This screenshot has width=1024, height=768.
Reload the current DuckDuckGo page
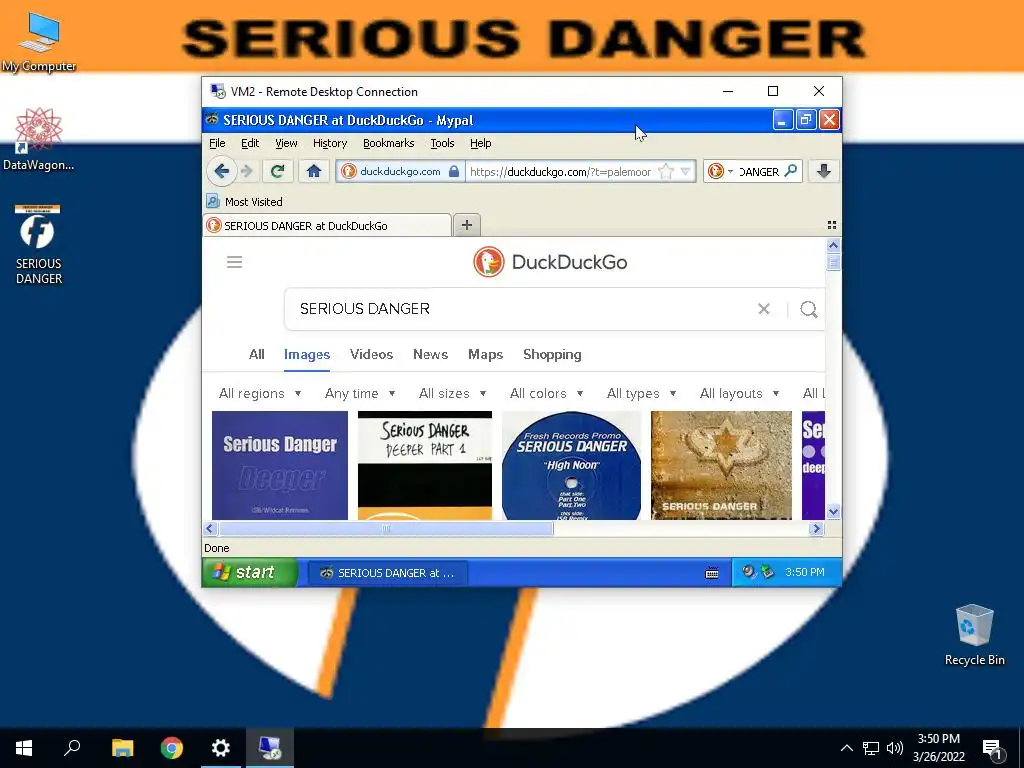pyautogui.click(x=278, y=171)
